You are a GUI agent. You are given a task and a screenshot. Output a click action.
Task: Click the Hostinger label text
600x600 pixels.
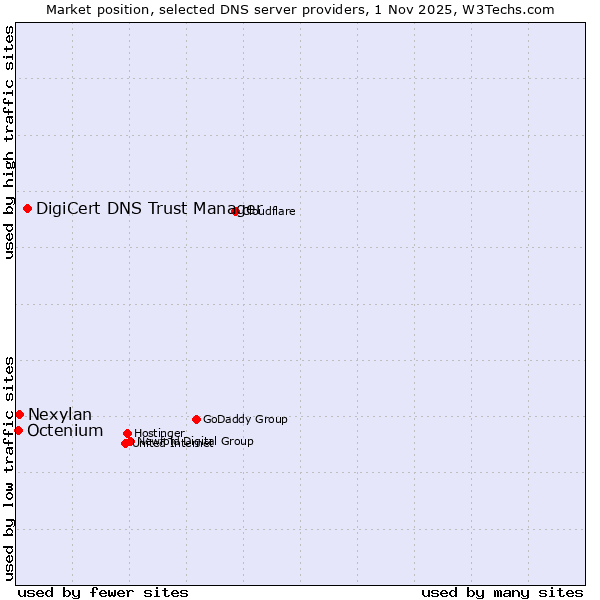[160, 433]
